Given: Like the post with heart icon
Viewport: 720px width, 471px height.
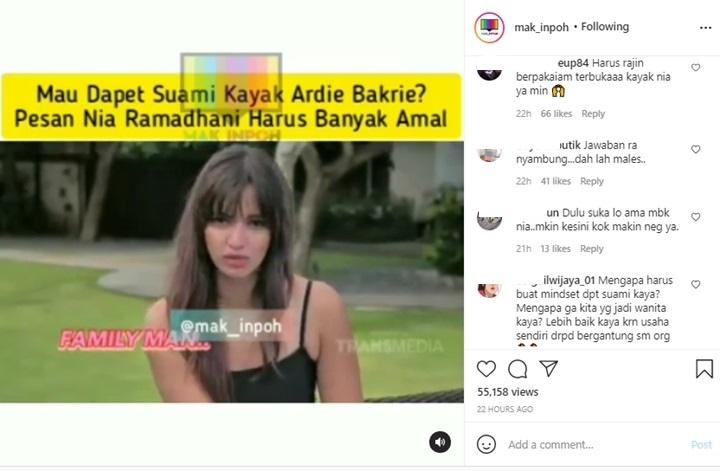Looking at the screenshot, I should pyautogui.click(x=486, y=369).
